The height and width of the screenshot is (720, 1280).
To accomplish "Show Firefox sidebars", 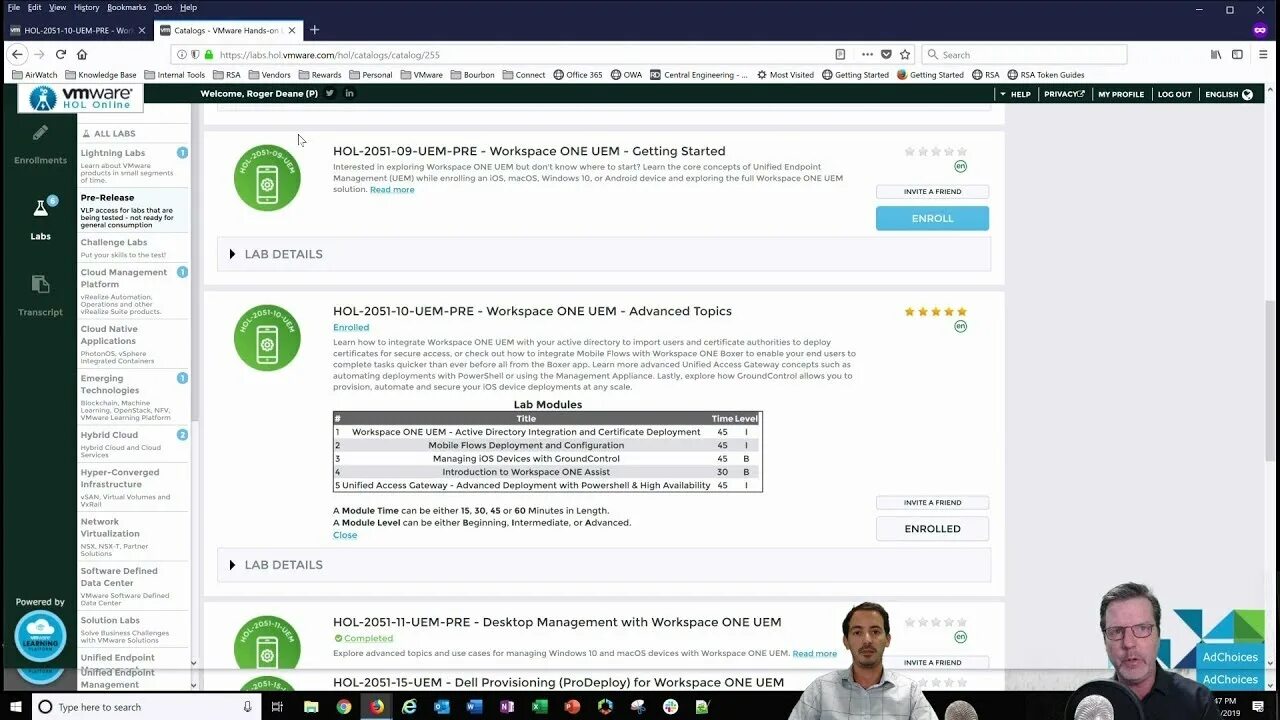I will coord(1238,55).
